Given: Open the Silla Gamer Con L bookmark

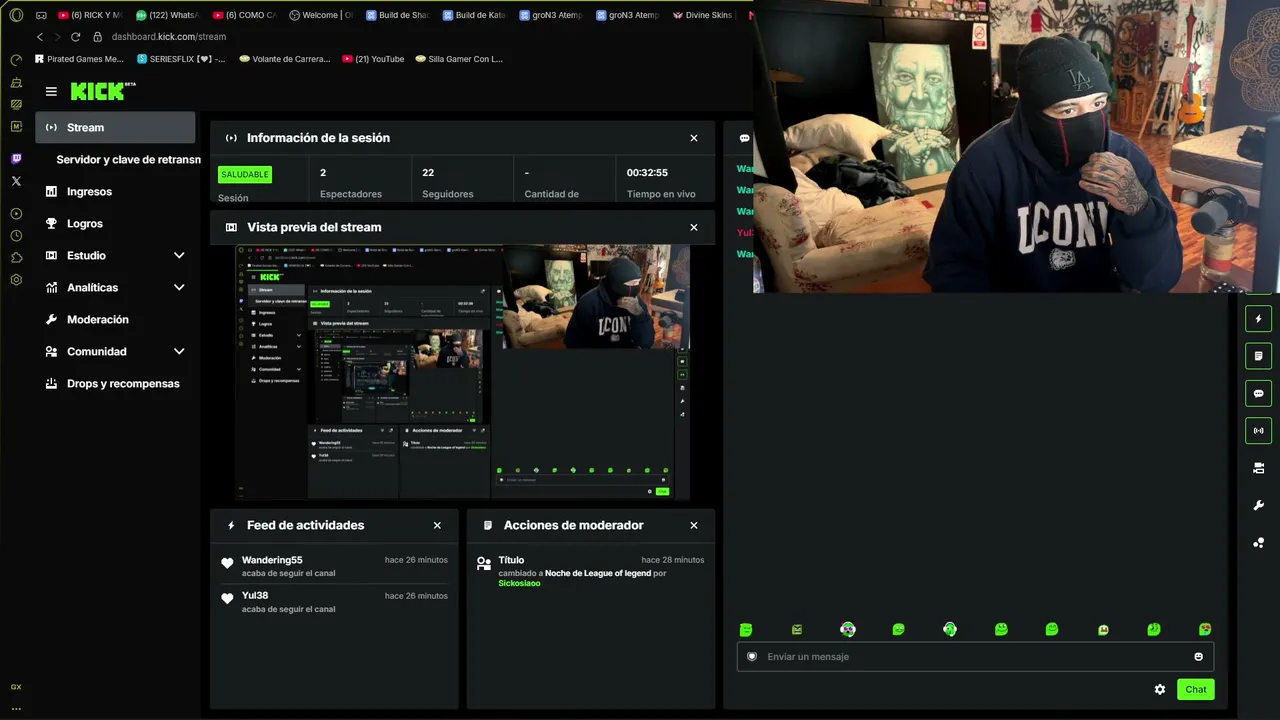Looking at the screenshot, I should [x=459, y=59].
